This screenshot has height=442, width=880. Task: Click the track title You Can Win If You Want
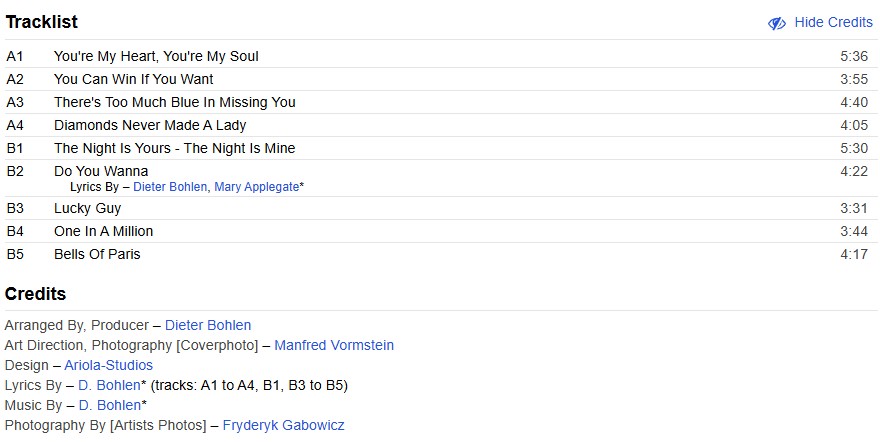133,79
